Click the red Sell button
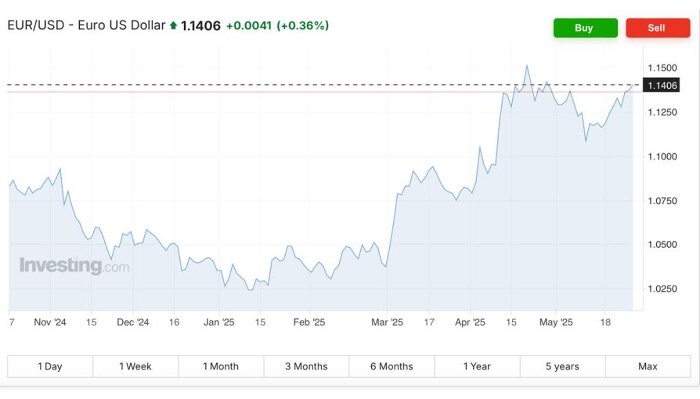Image resolution: width=700 pixels, height=399 pixels. 658,28
